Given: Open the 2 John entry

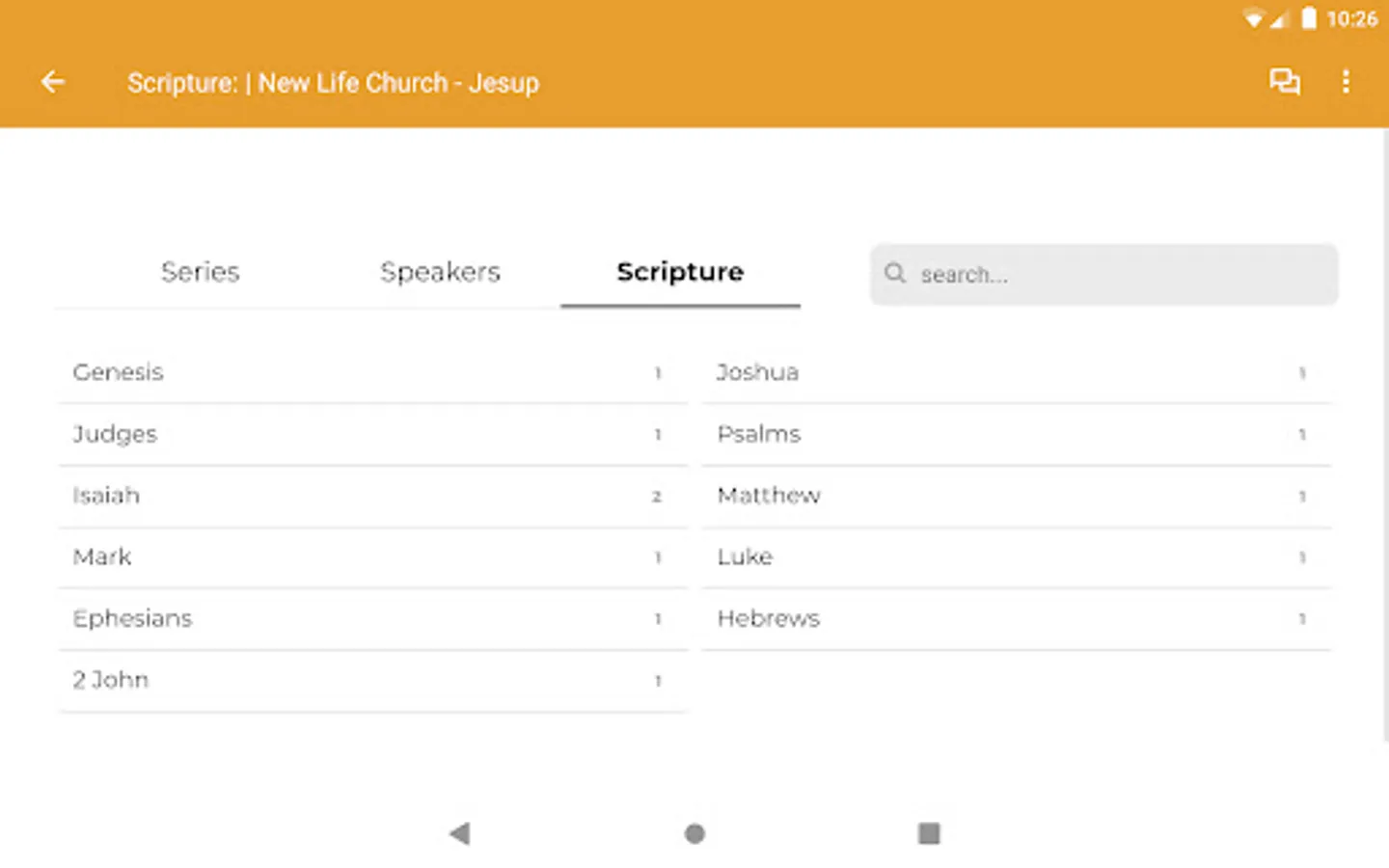Looking at the screenshot, I should pyautogui.click(x=371, y=680).
